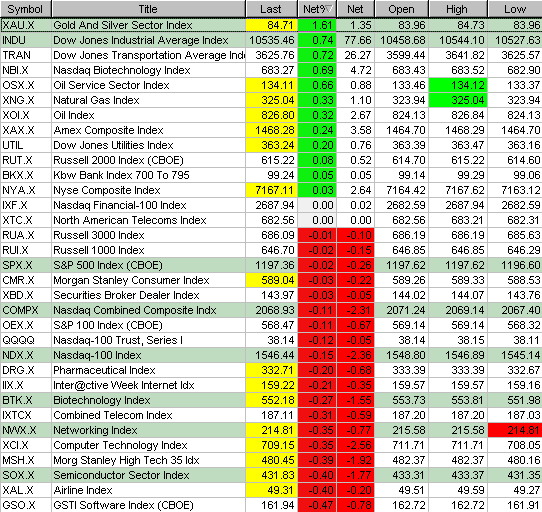Click the Airline Index title cell

point(148,490)
